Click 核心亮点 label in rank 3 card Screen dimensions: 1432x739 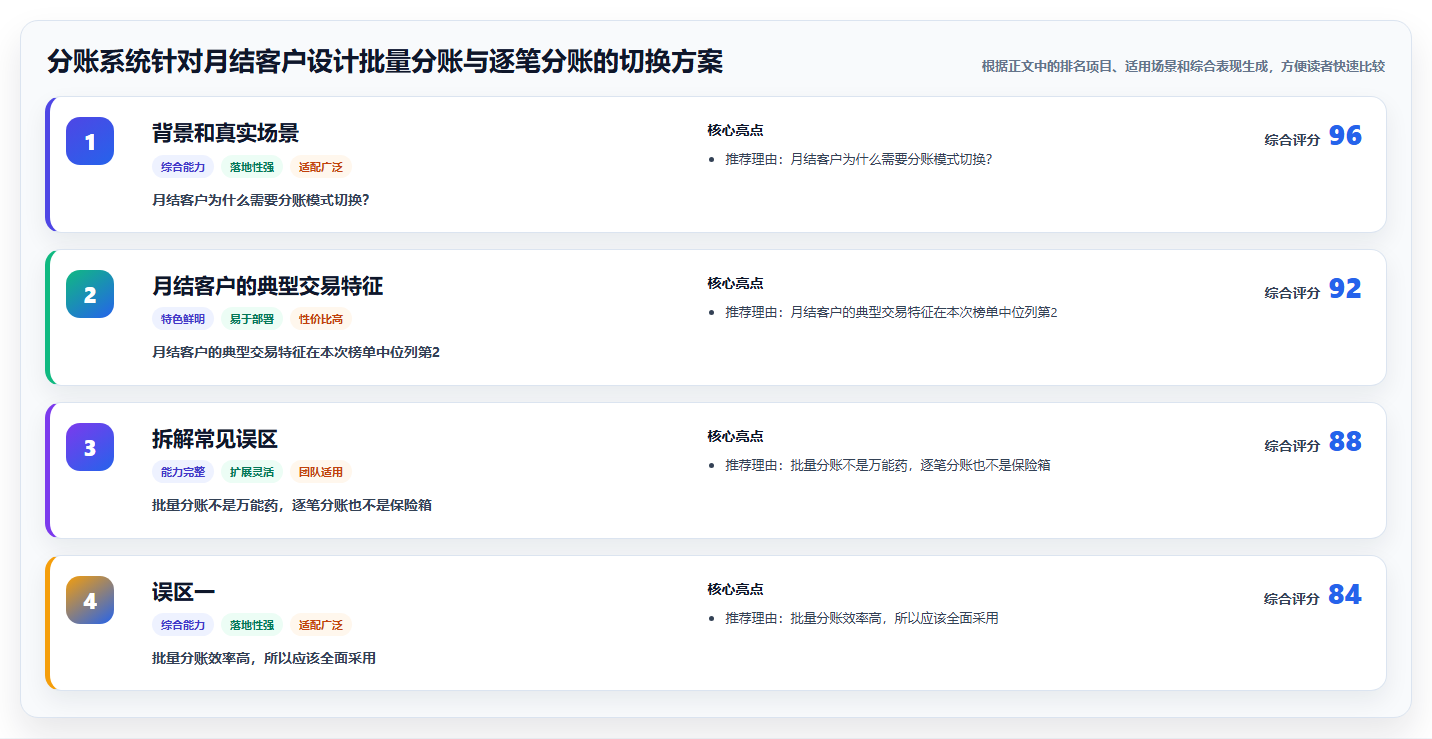click(x=735, y=436)
